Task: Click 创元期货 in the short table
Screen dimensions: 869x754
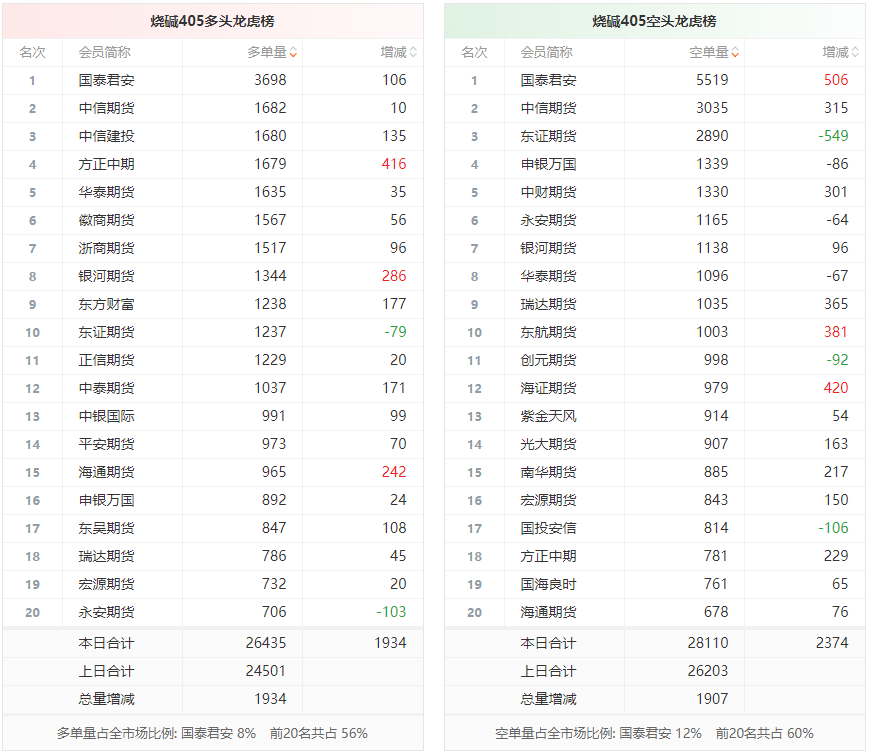Action: (x=548, y=360)
